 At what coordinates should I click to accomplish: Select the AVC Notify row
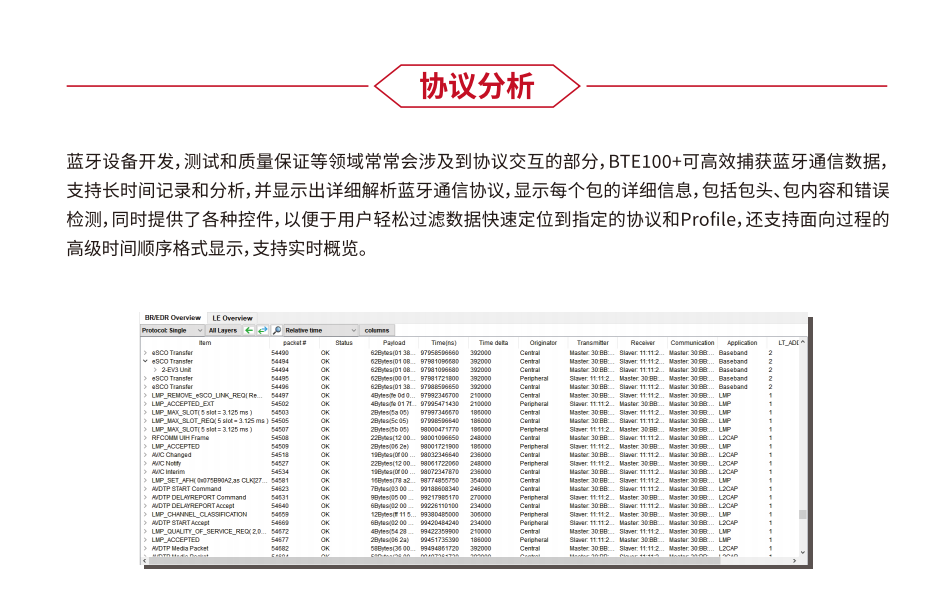(x=165, y=463)
